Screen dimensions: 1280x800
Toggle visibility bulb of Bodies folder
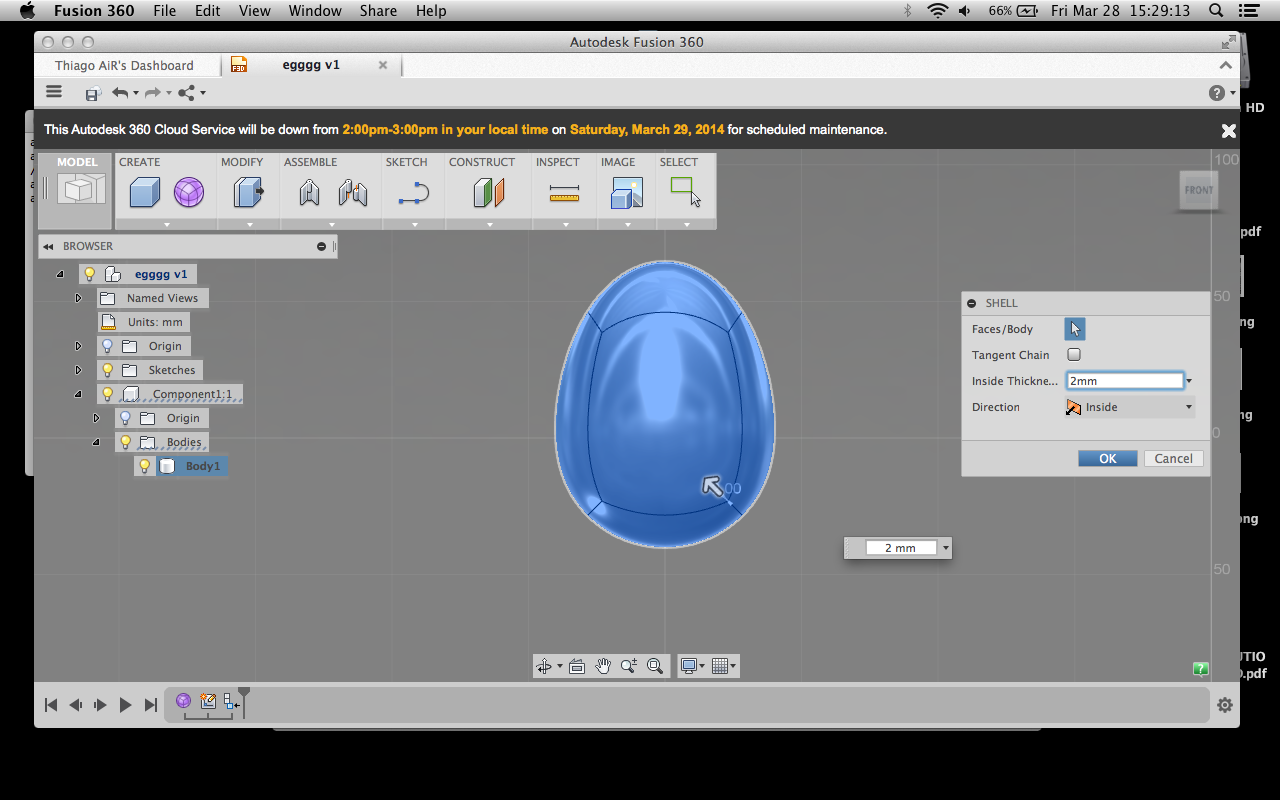pyautogui.click(x=125, y=442)
